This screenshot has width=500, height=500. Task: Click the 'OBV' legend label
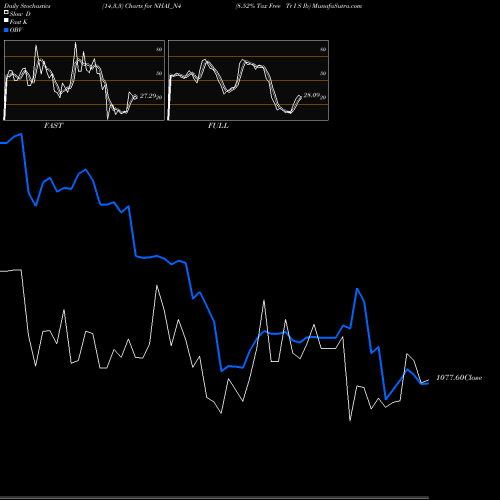coord(16,30)
